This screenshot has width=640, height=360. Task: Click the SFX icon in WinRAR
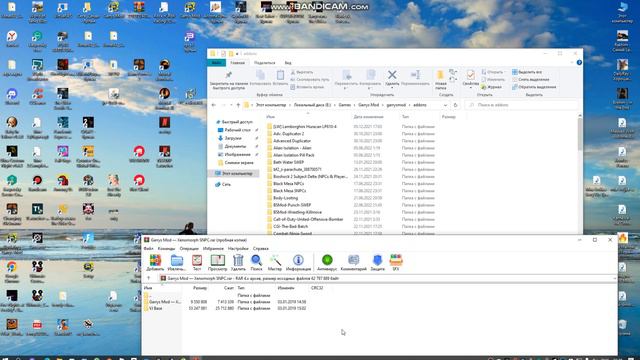tap(396, 260)
